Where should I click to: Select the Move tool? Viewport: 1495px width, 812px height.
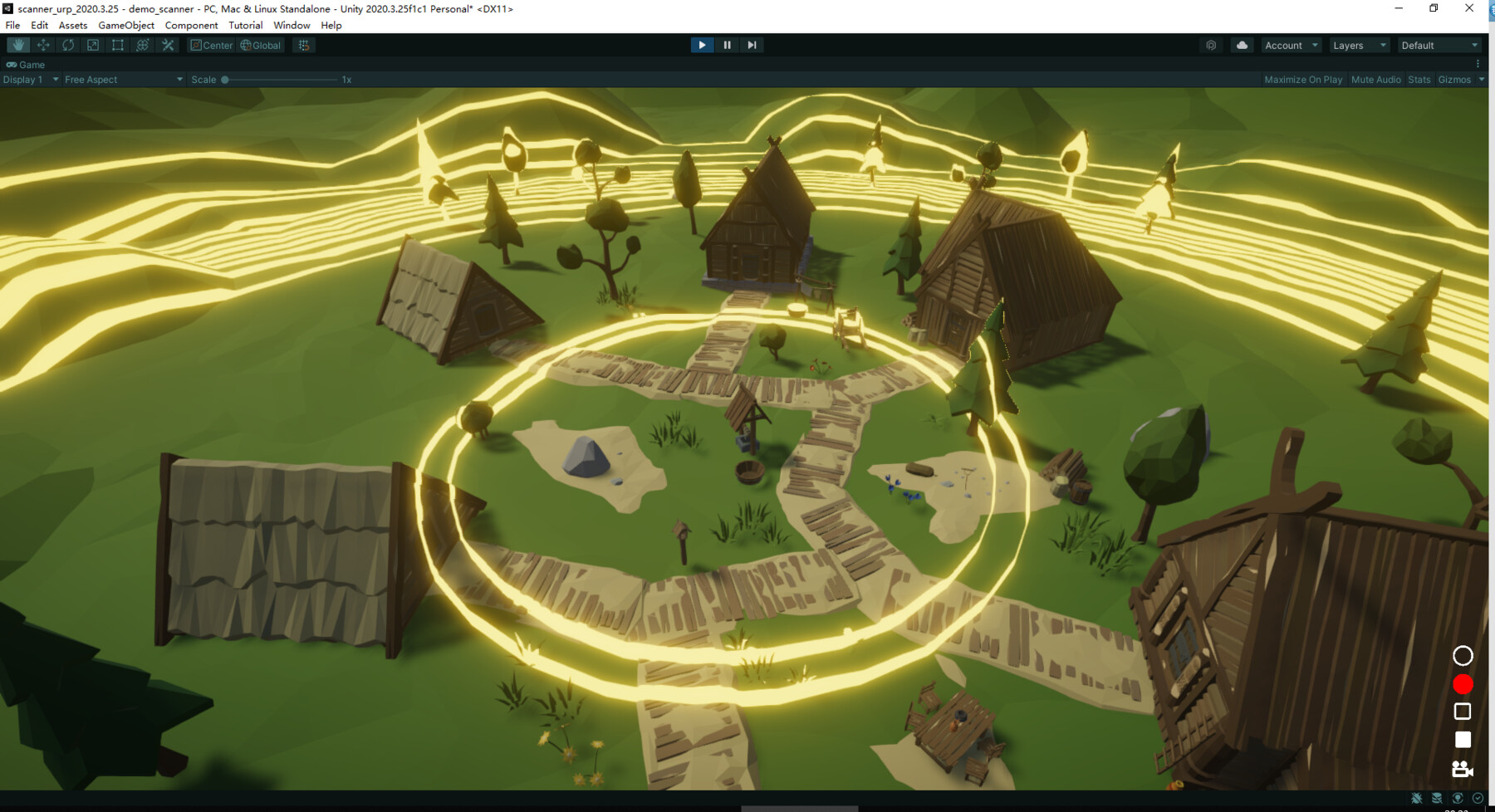[42, 45]
